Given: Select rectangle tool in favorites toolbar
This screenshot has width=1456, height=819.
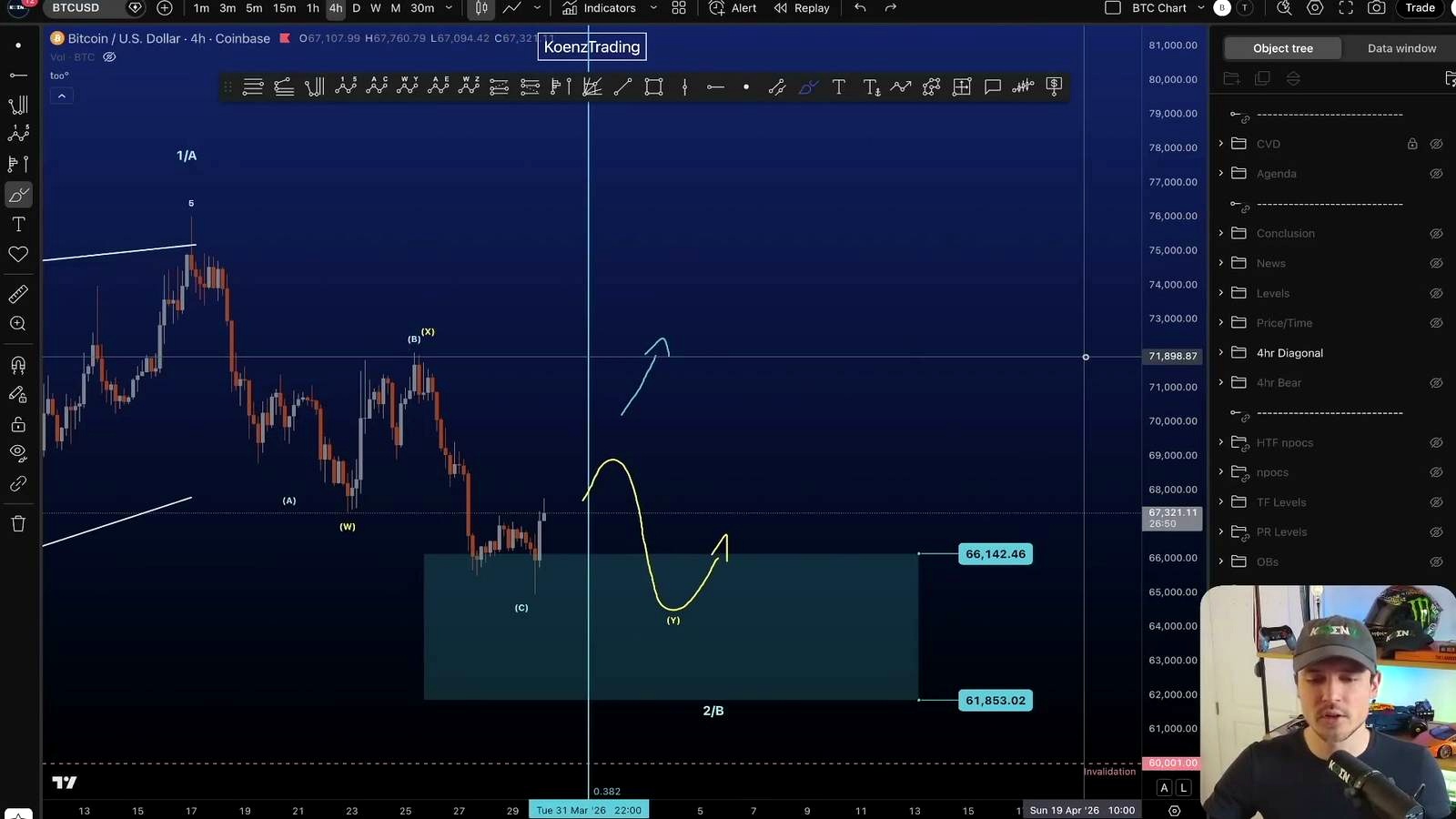Looking at the screenshot, I should point(653,86).
